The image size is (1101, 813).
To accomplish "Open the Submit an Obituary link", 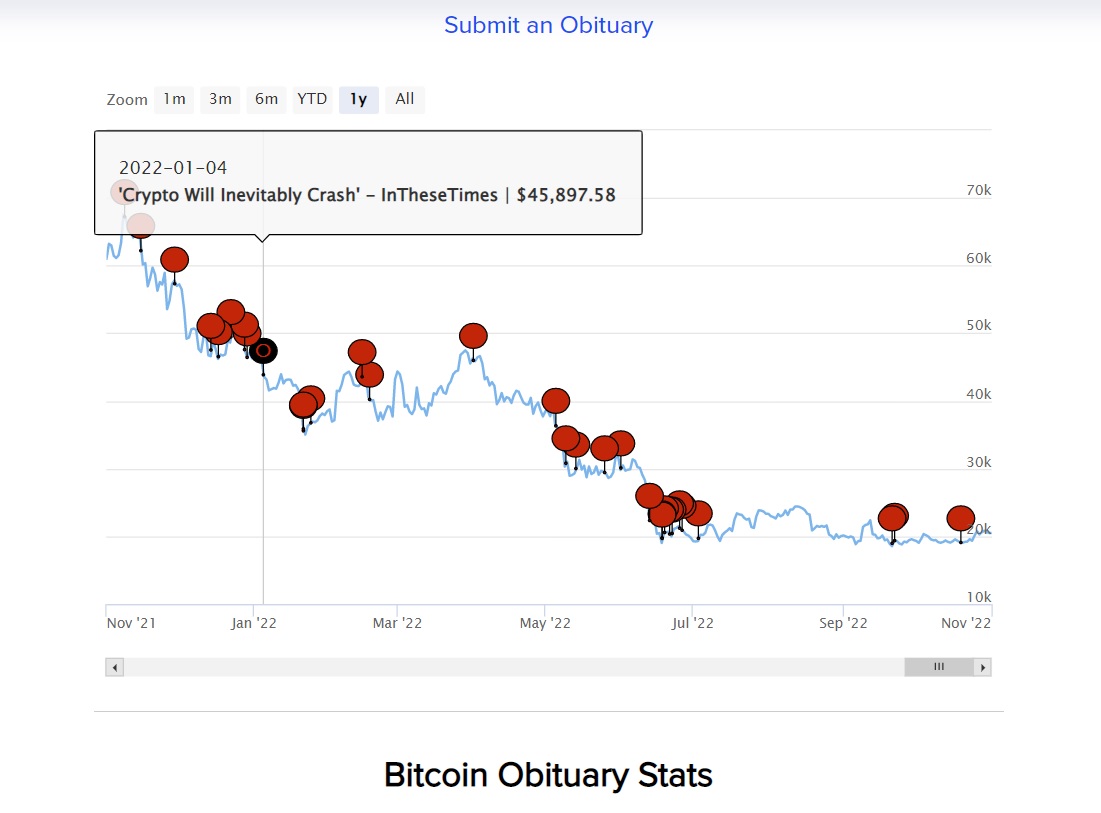I will [x=548, y=25].
